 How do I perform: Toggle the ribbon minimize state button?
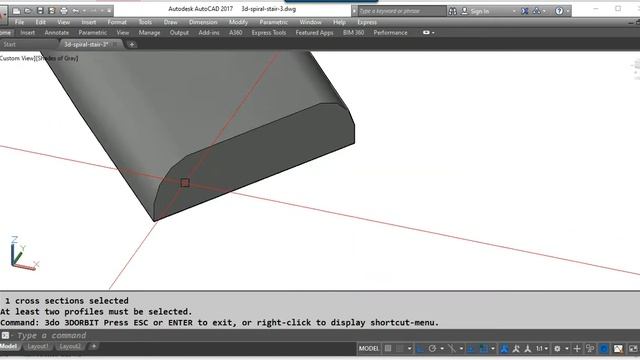coord(426,33)
